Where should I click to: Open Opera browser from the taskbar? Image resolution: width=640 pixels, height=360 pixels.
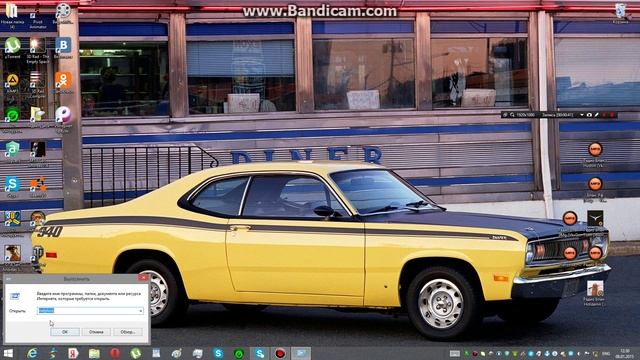pyautogui.click(x=115, y=353)
